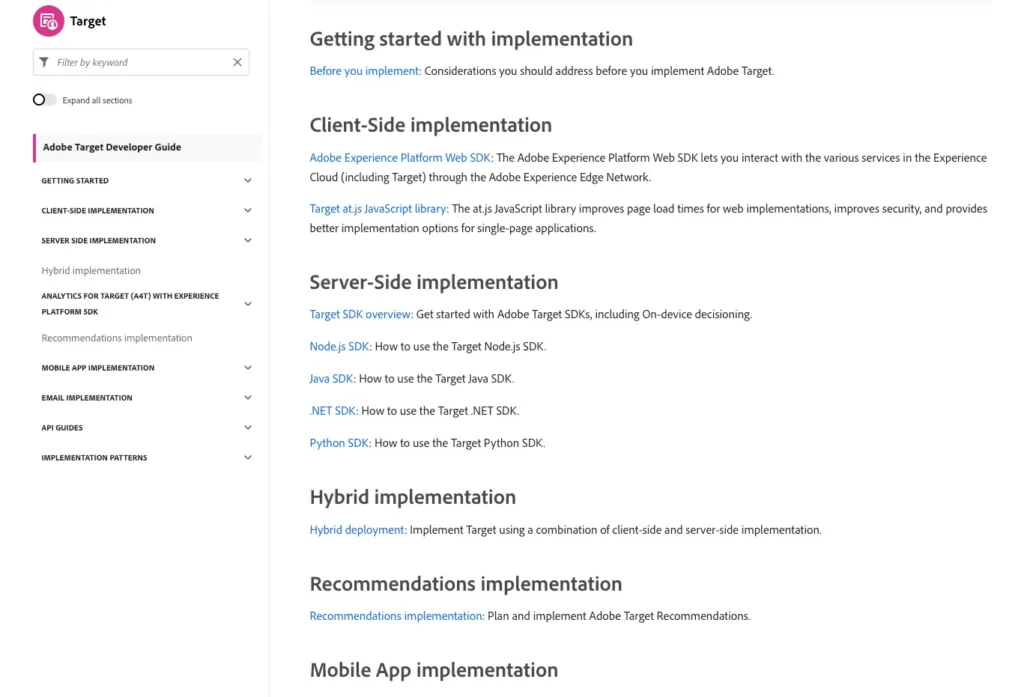Open the Adobe Target Developer Guide entry
This screenshot has height=697, width=1024.
(113, 147)
